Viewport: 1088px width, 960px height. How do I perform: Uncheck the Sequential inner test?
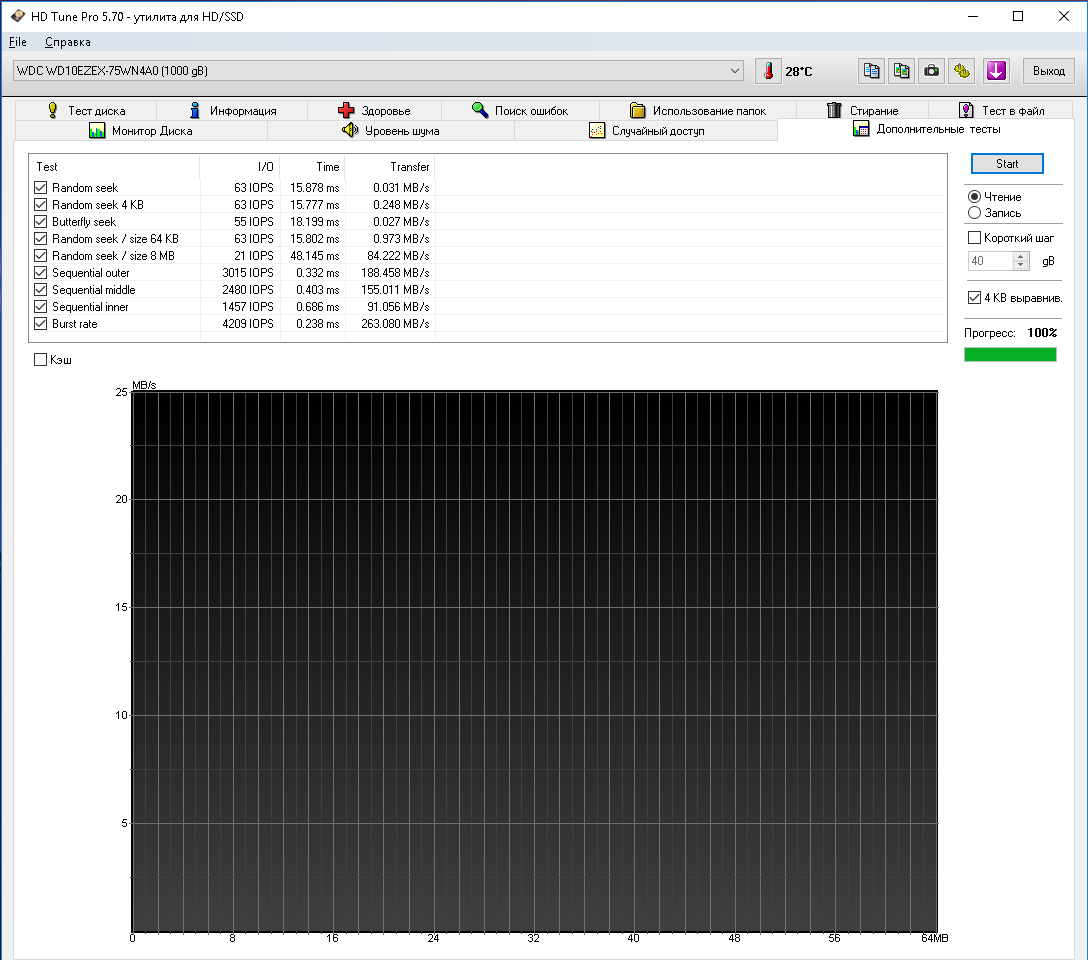pyautogui.click(x=40, y=307)
